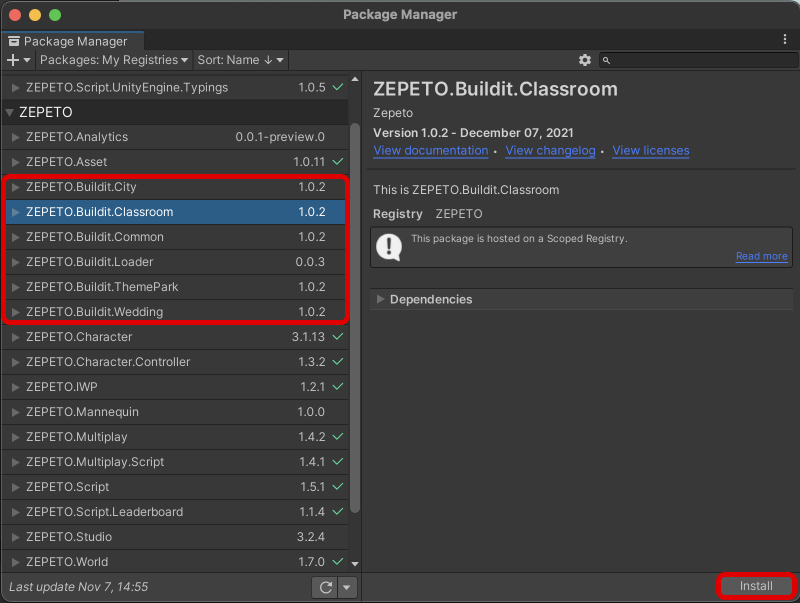Open View changelog link
The height and width of the screenshot is (603, 800).
tap(550, 151)
